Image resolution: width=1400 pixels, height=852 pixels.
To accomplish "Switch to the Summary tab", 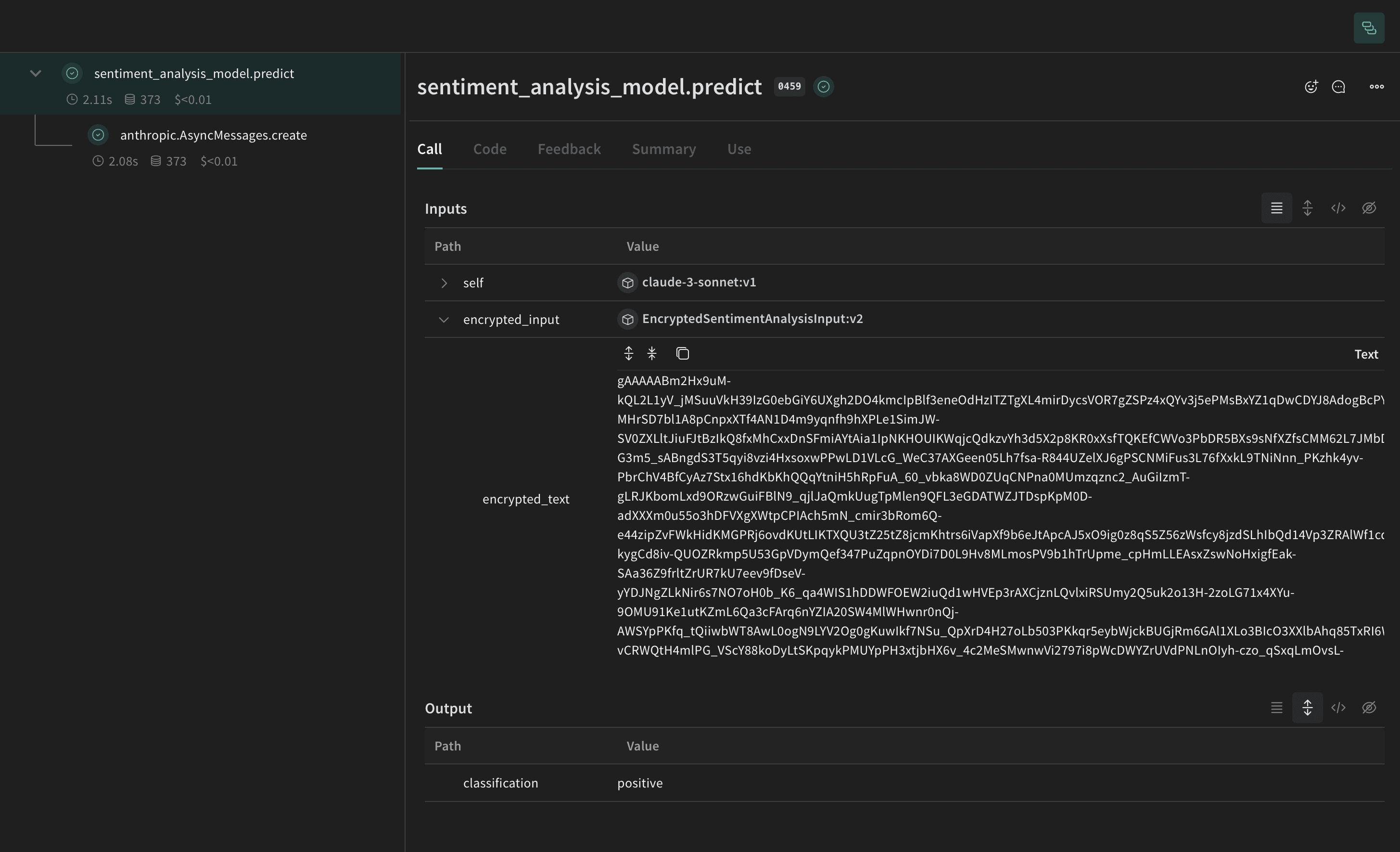I will (663, 149).
